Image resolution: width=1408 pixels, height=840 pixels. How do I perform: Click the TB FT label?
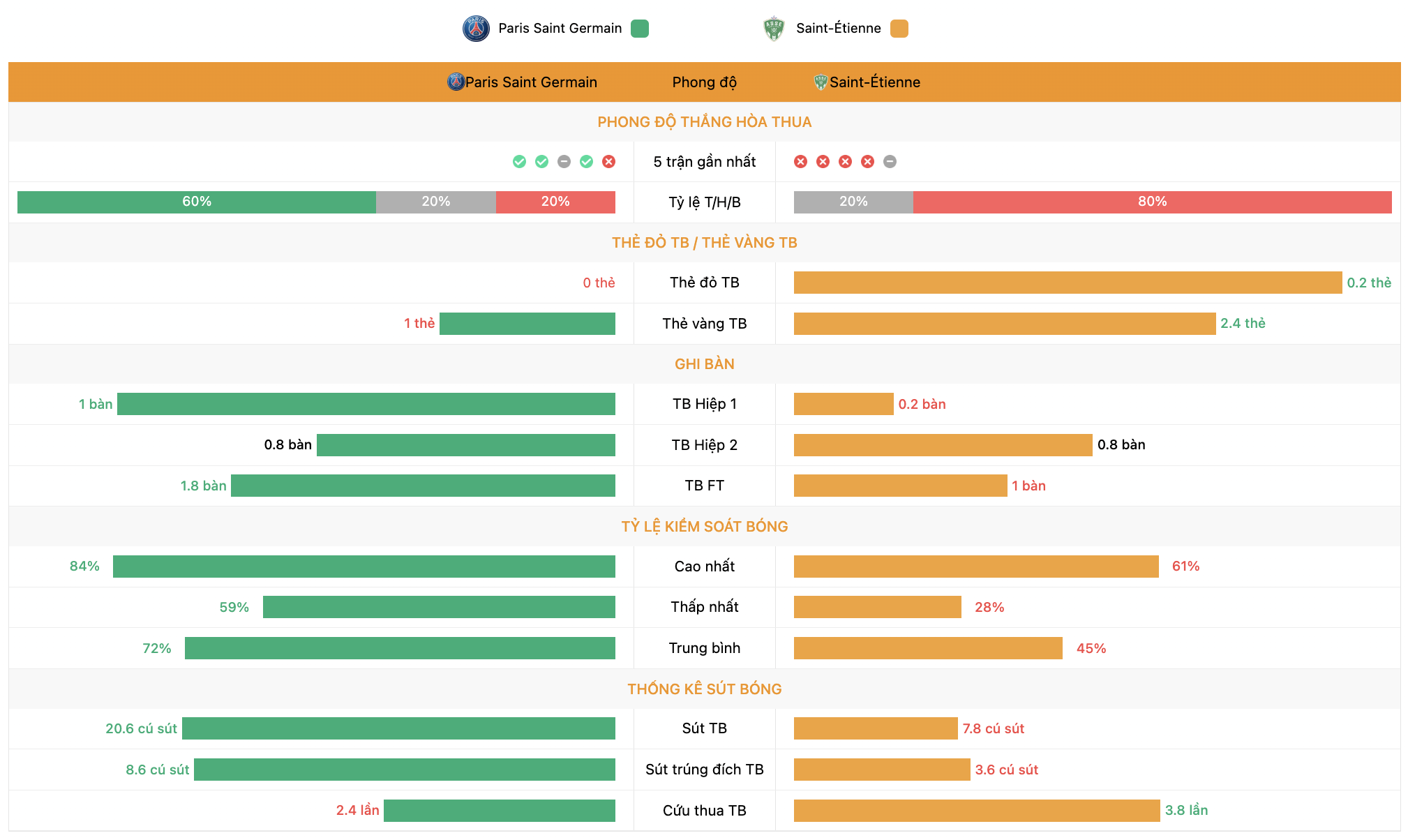tap(704, 486)
